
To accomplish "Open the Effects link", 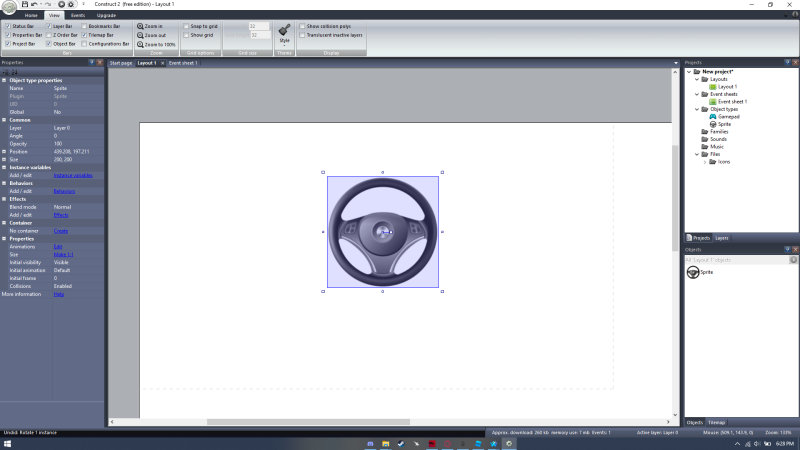I will click(x=61, y=215).
